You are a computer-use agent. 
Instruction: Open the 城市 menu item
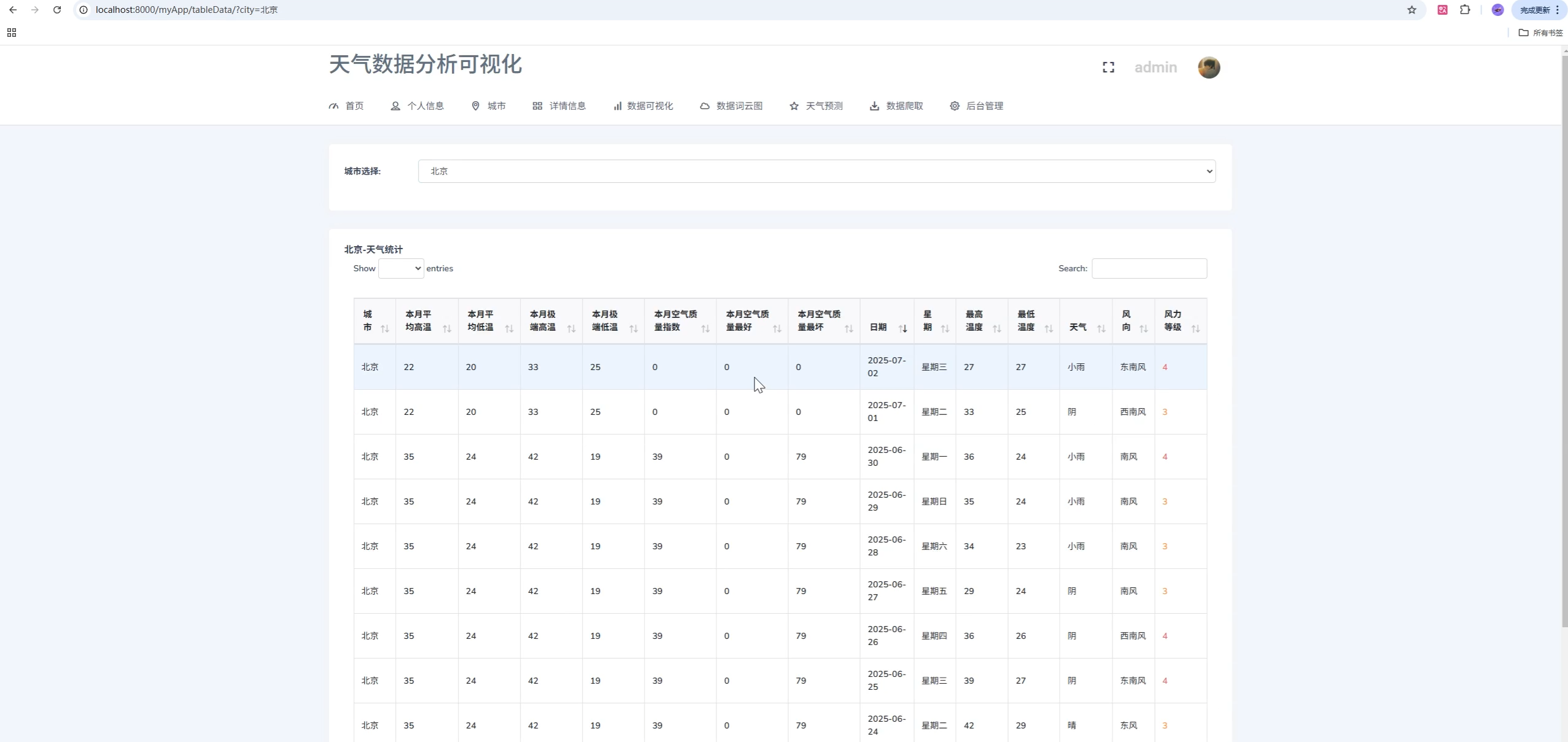[x=489, y=106]
